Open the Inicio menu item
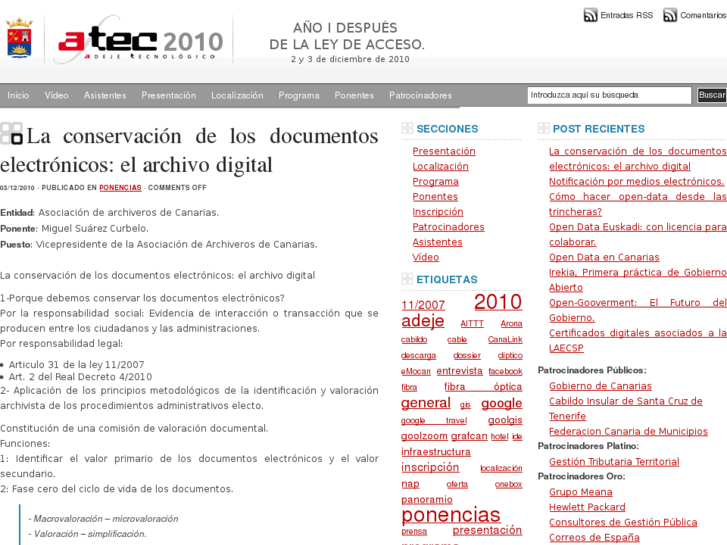727x545 pixels. [18, 96]
